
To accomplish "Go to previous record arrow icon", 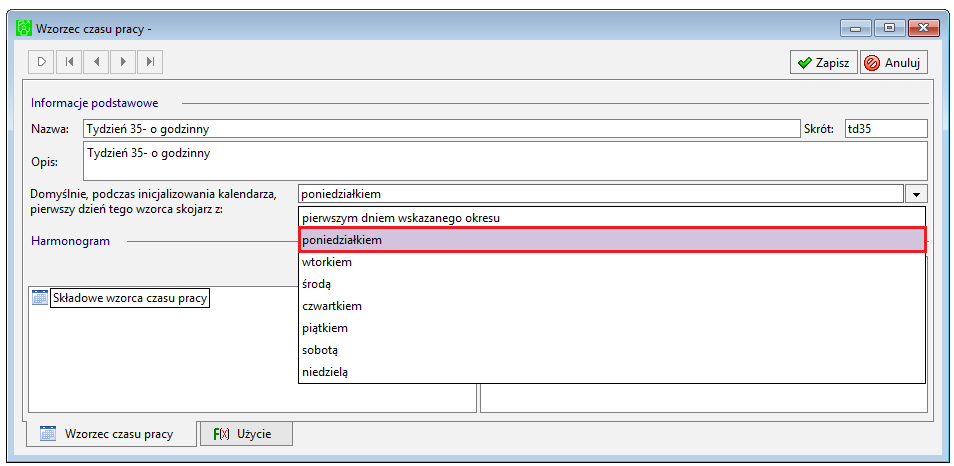I will click(x=96, y=61).
